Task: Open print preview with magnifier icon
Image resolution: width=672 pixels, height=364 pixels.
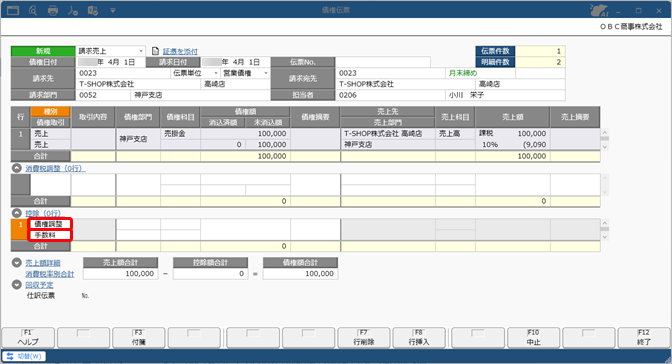Action: coord(33,10)
